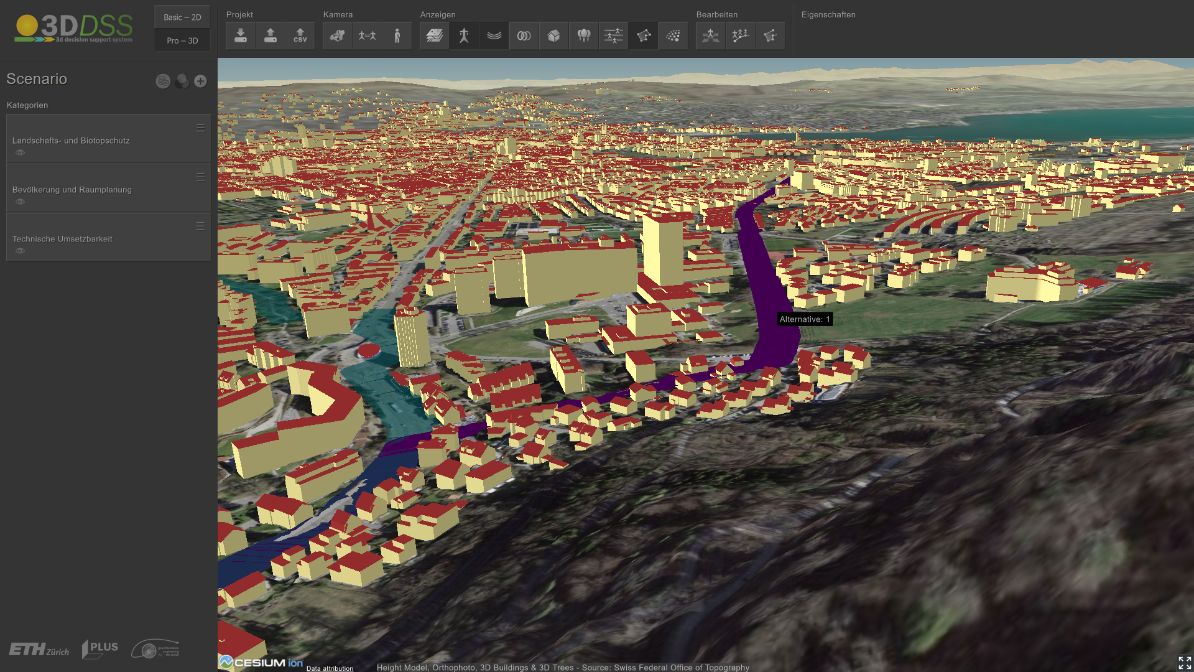Expand the Bevölkerung und Raumplanung hamburger menu
The width and height of the screenshot is (1194, 672).
pyautogui.click(x=201, y=176)
